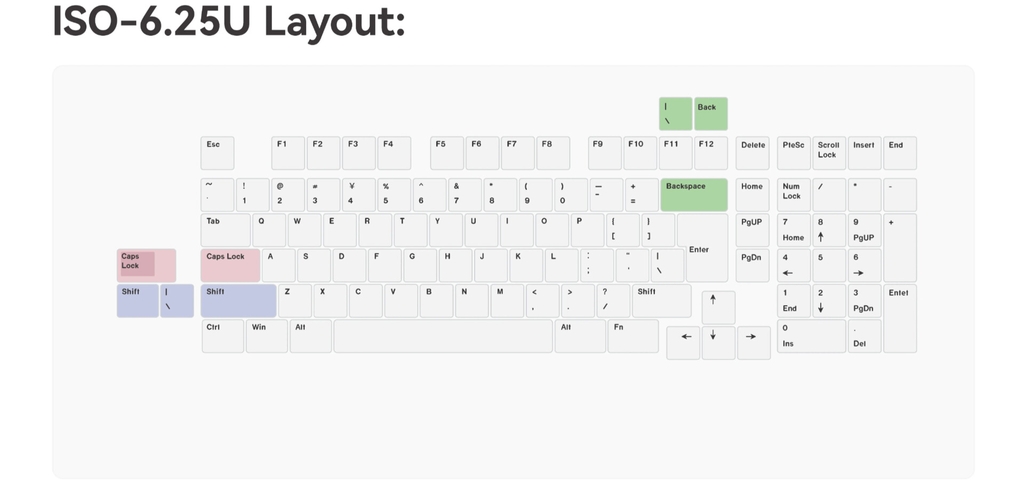Viewport: 1024px width, 487px height.
Task: Click the Esc key
Action: click(217, 153)
